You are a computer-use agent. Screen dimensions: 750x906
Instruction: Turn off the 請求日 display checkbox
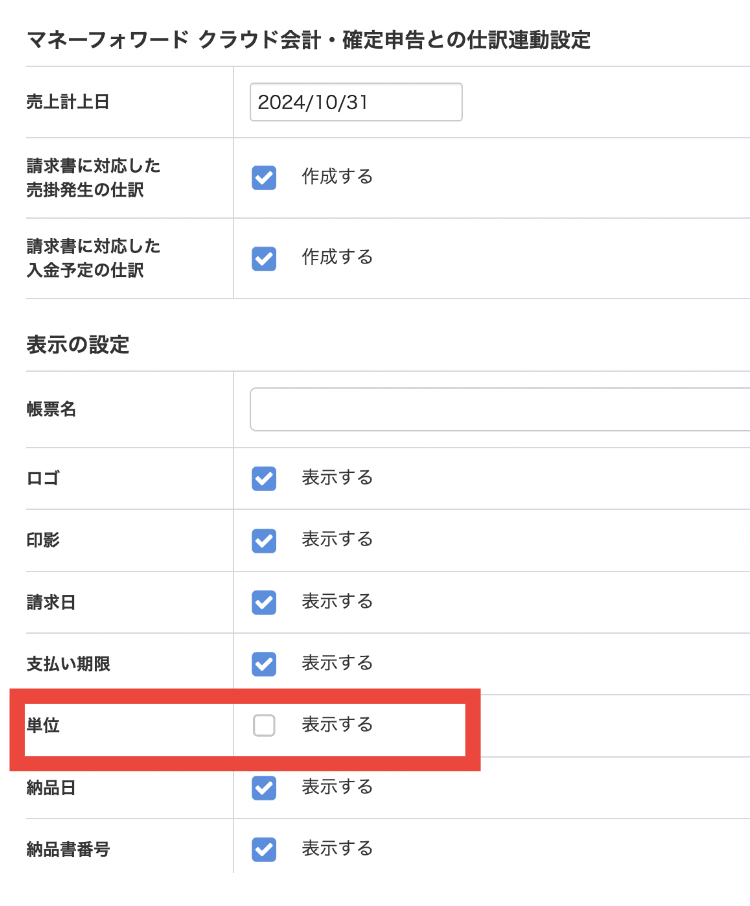(x=264, y=603)
